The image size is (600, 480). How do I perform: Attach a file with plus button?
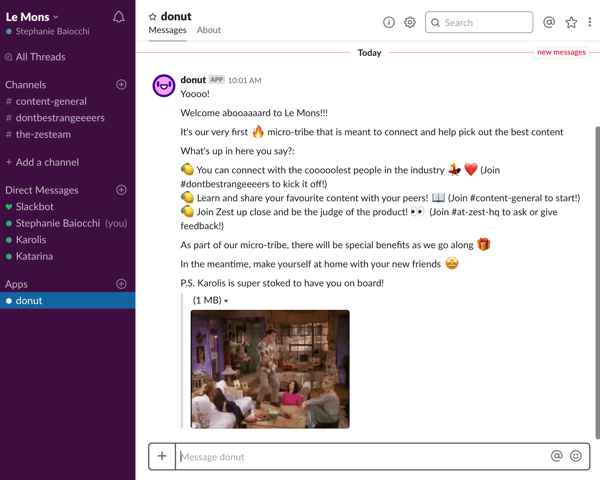point(162,456)
